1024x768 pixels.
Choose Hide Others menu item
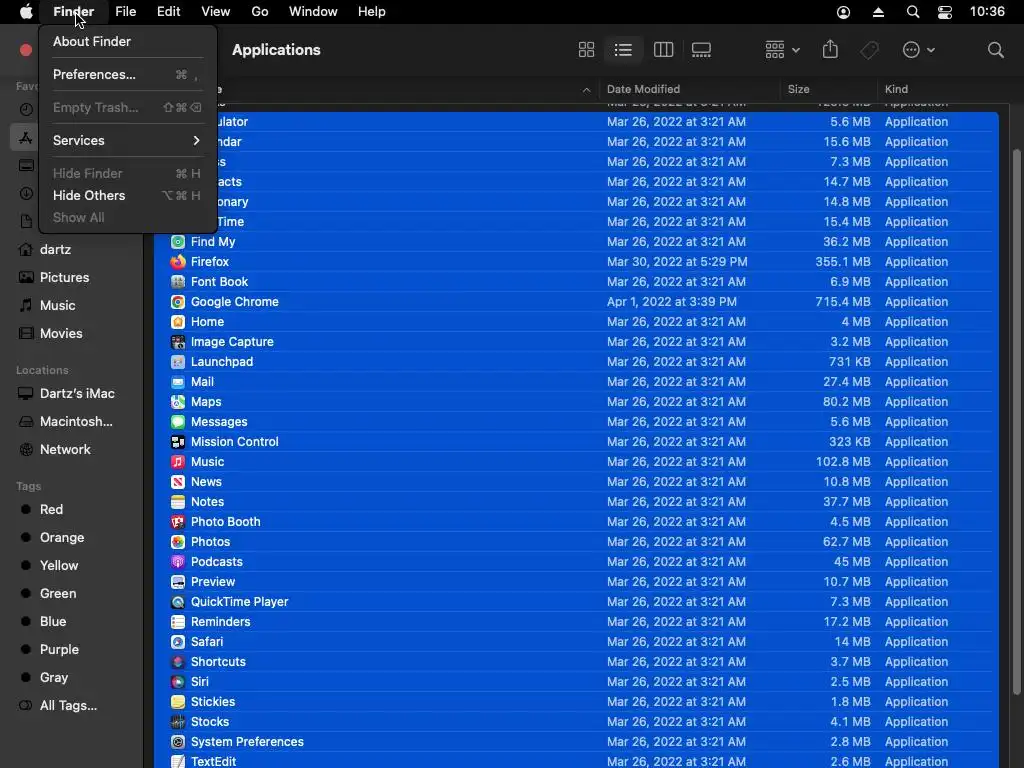pyautogui.click(x=127, y=195)
